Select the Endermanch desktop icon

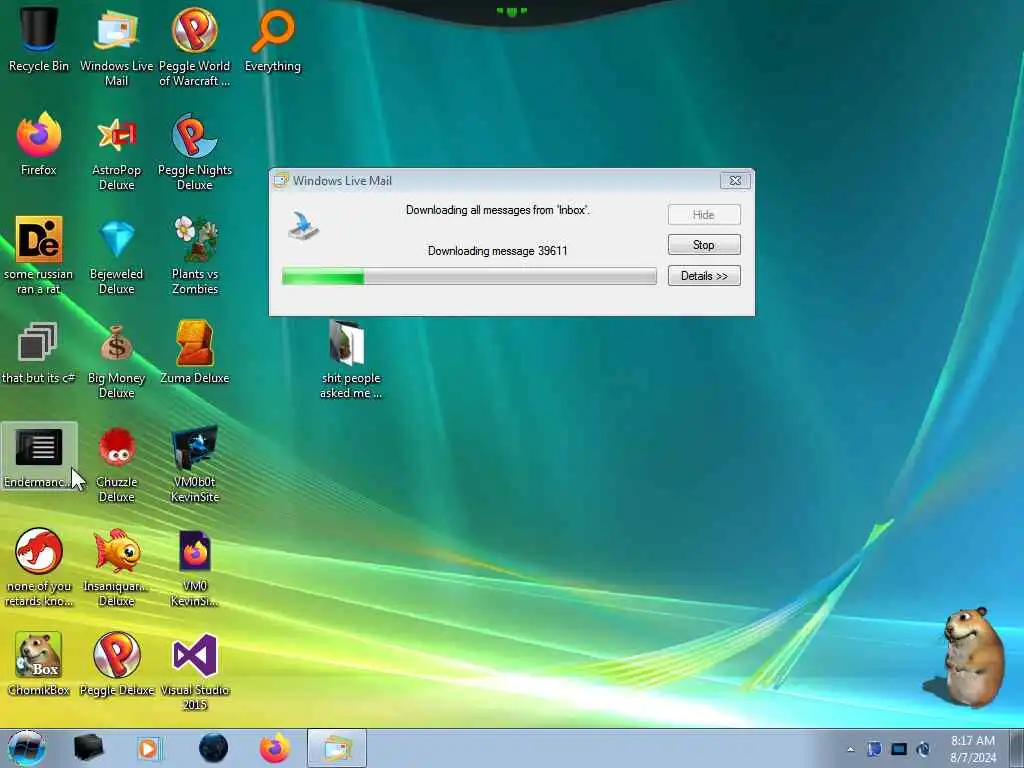click(x=39, y=457)
